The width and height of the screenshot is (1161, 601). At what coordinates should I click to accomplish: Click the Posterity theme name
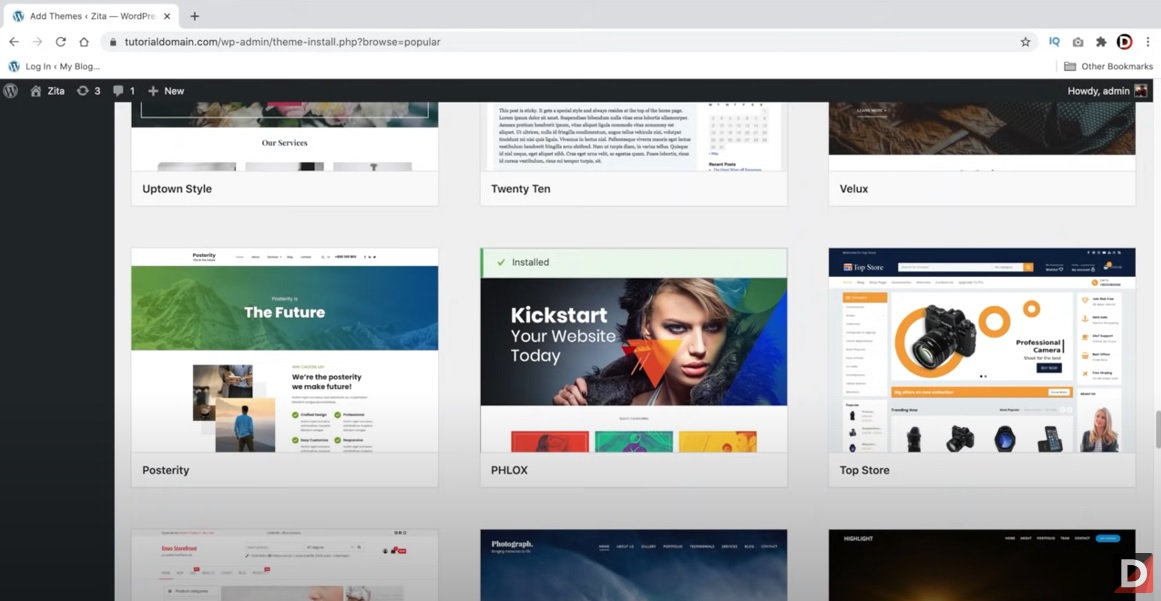point(165,470)
